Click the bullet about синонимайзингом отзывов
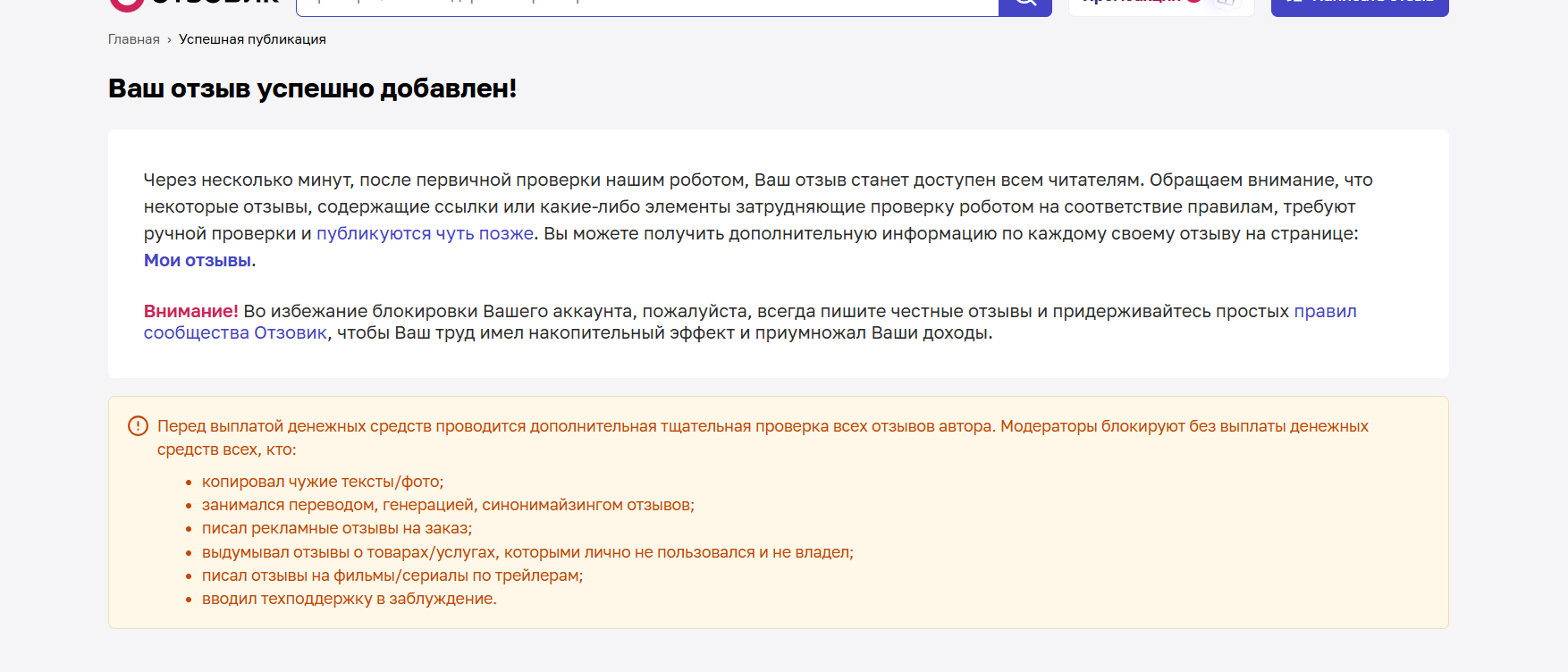The height and width of the screenshot is (672, 1568). pos(448,505)
